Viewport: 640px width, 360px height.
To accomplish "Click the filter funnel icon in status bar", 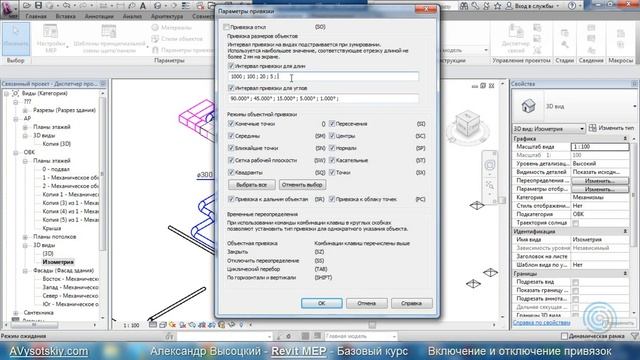I will pyautogui.click(x=634, y=336).
